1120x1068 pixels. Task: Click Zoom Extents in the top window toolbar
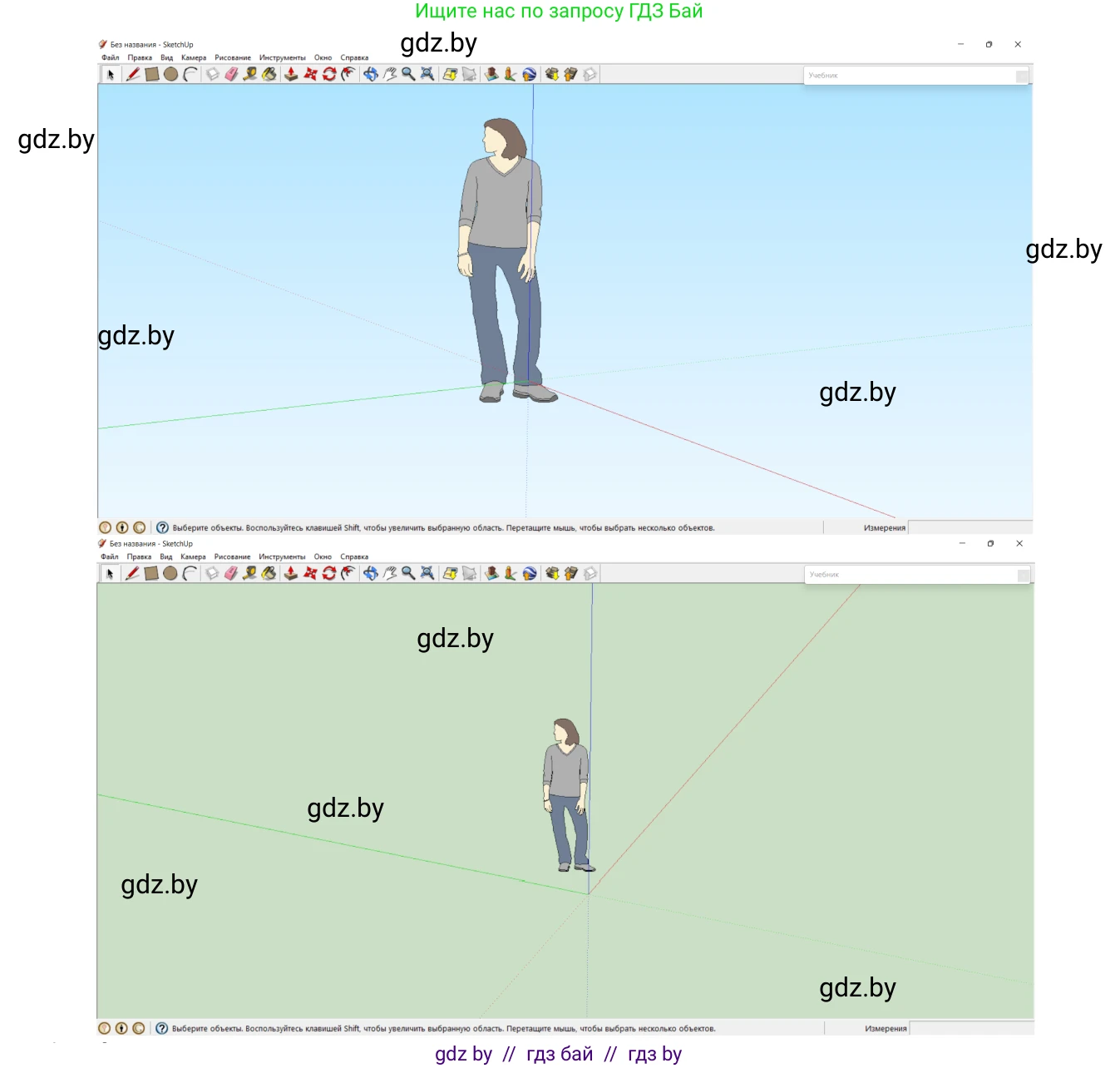tap(427, 74)
